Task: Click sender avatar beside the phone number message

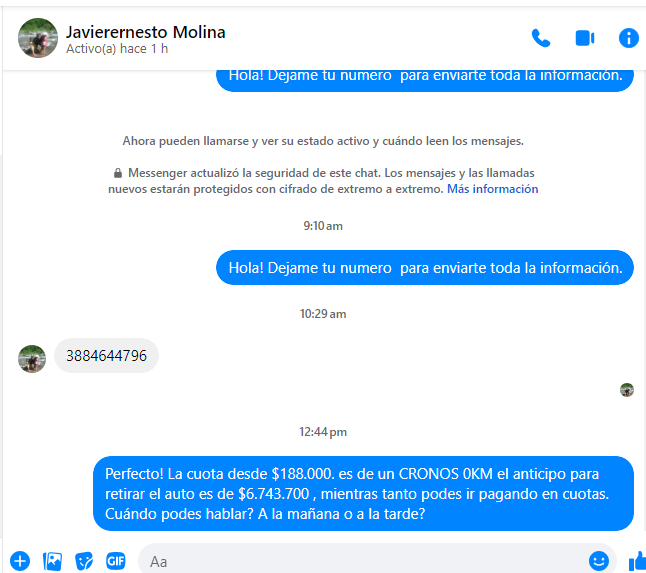Action: pyautogui.click(x=32, y=359)
